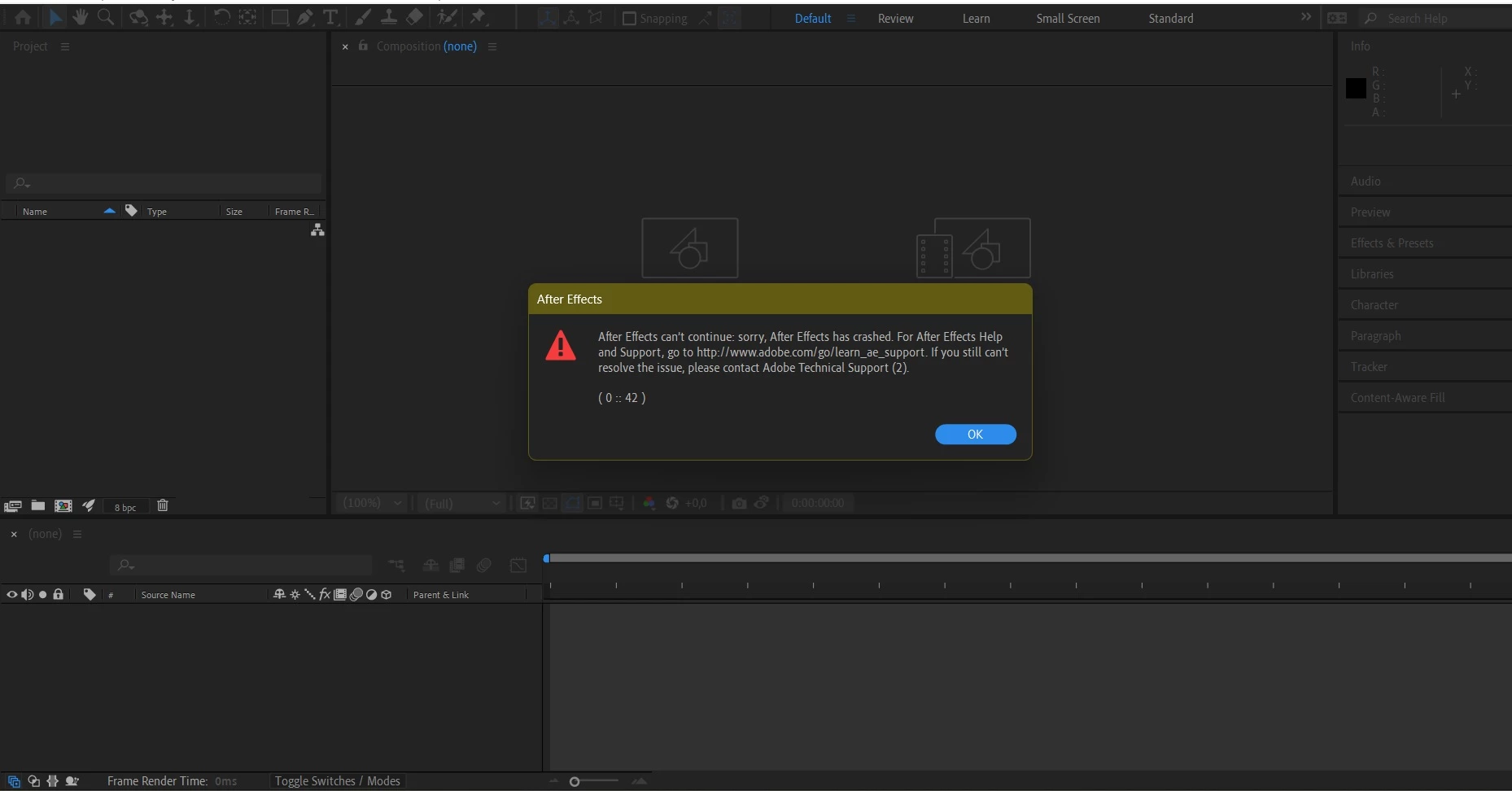Toggle the lock column switch in timeline
This screenshot has width=1512, height=791.
58,594
